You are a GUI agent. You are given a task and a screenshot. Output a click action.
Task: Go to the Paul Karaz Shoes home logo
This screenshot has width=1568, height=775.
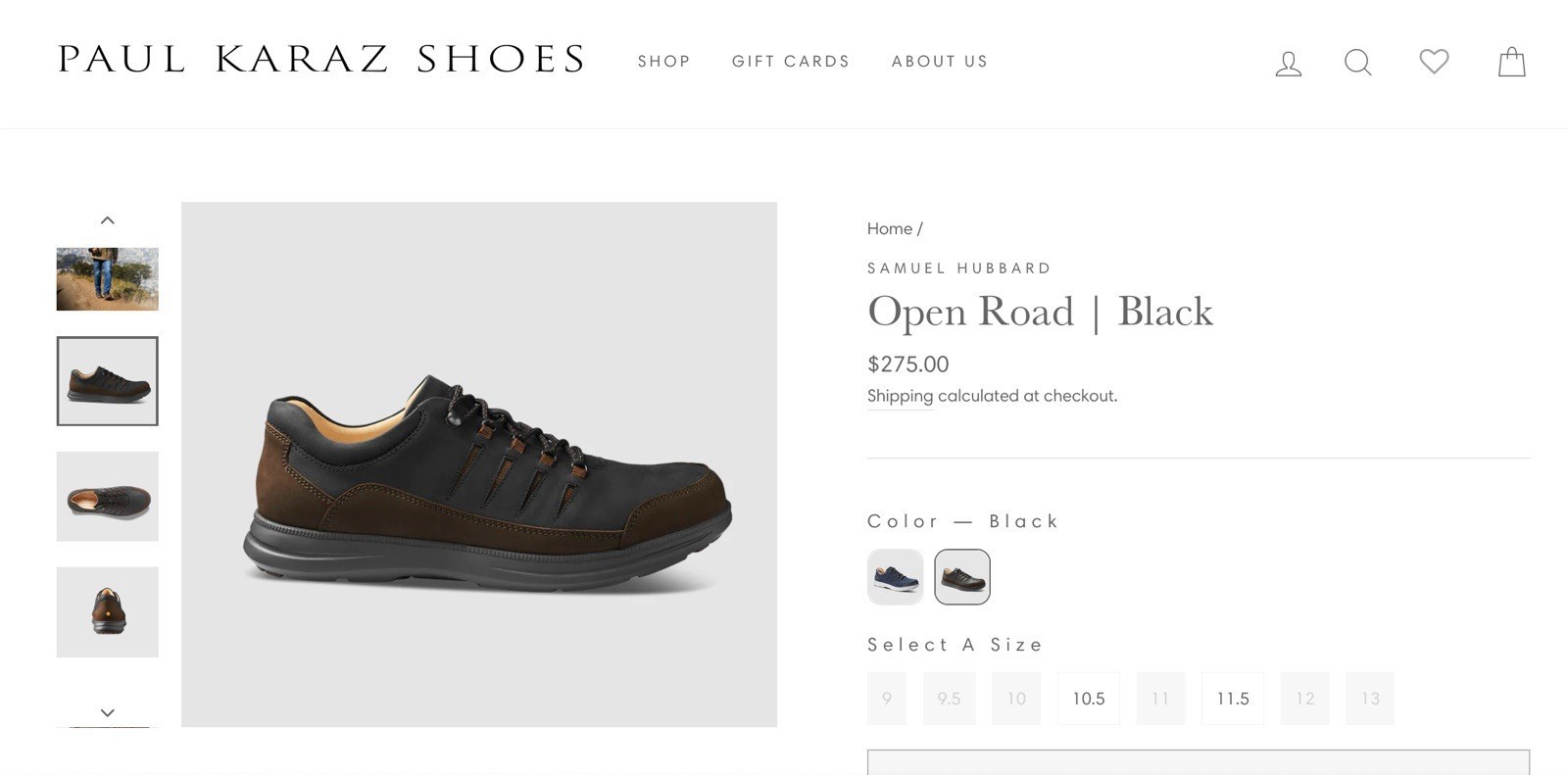click(321, 60)
